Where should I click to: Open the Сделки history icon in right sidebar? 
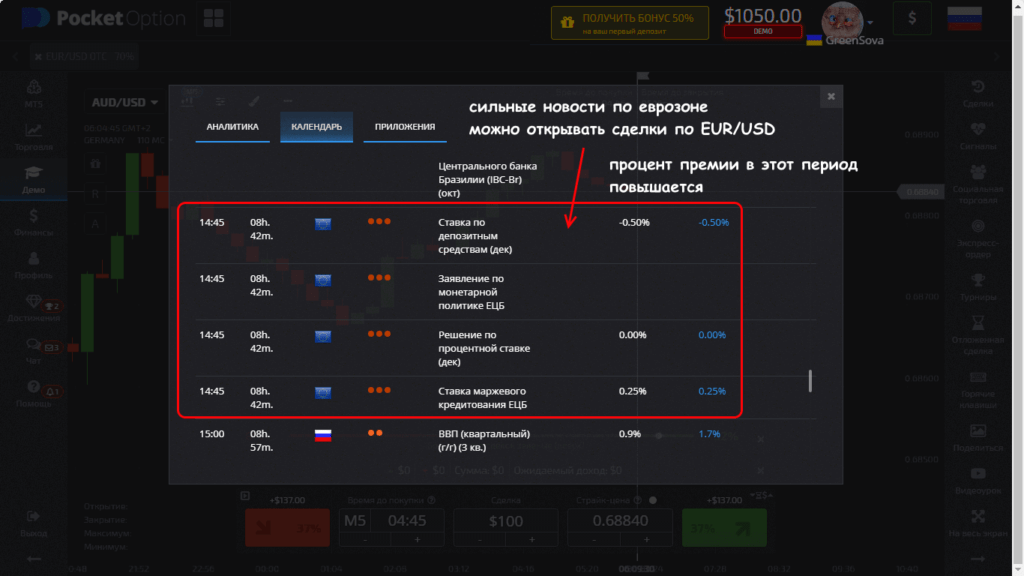977,87
